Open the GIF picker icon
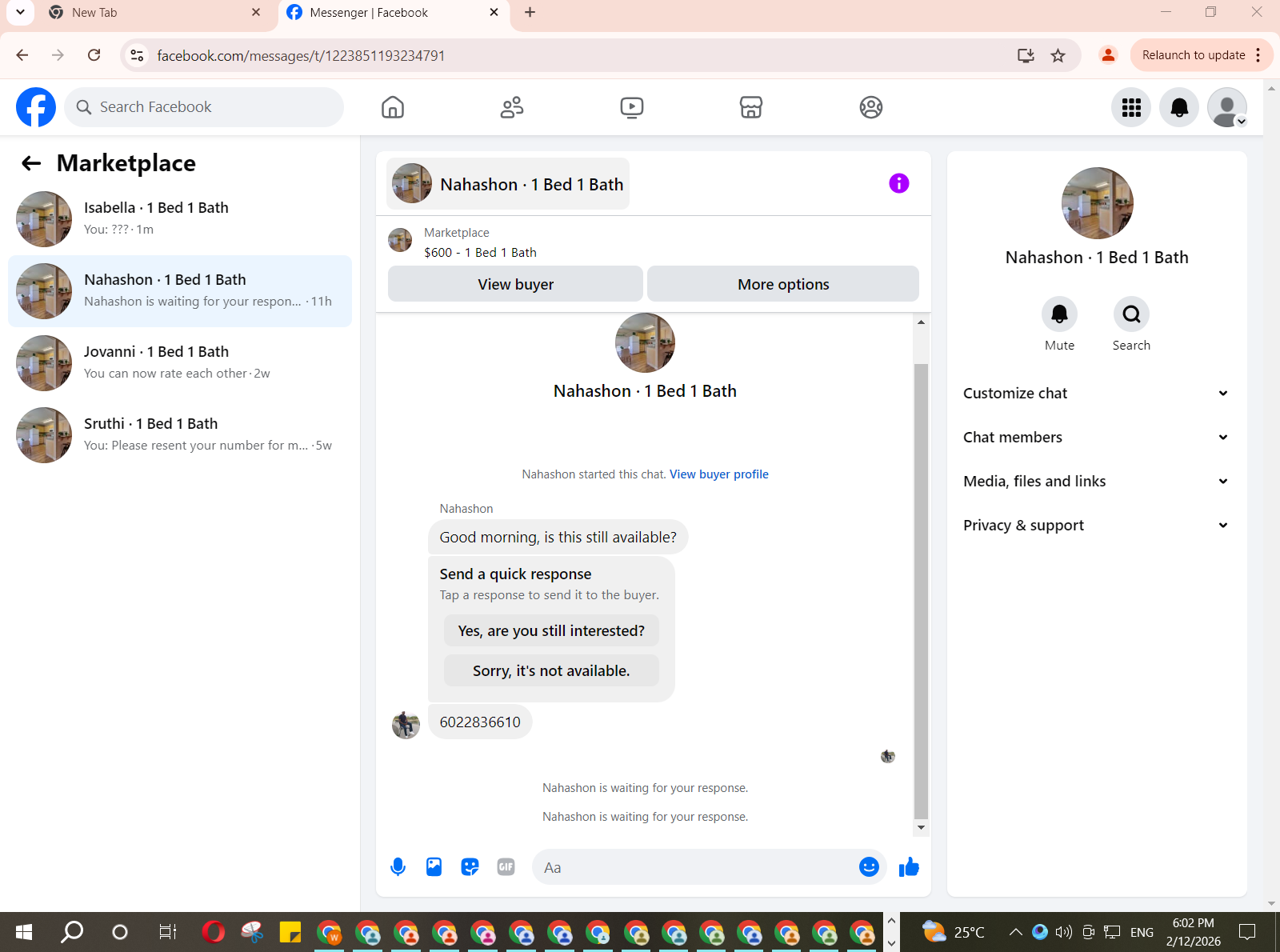The height and width of the screenshot is (952, 1280). point(506,867)
